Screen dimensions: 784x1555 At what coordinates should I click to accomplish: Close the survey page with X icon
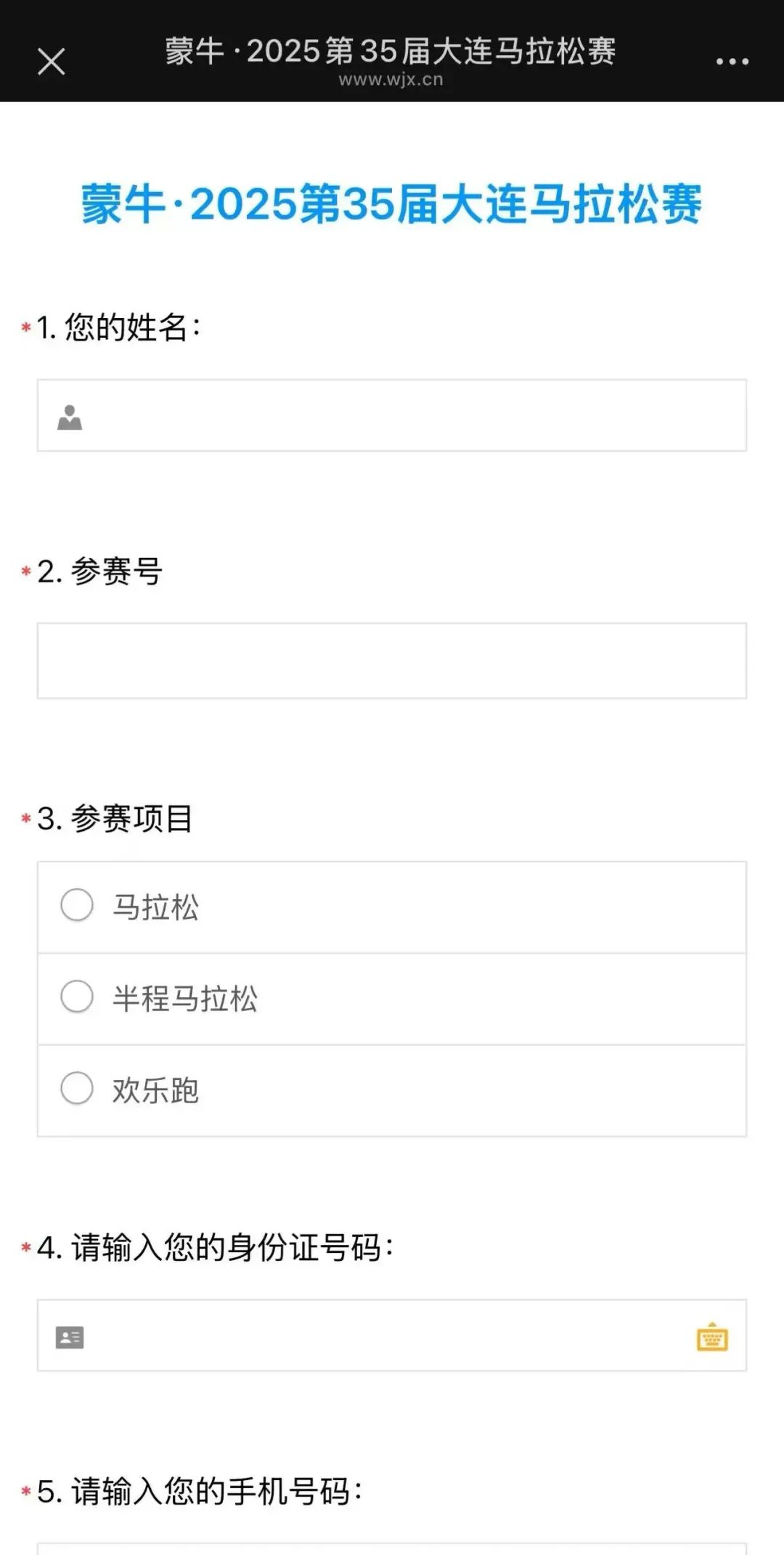point(52,62)
